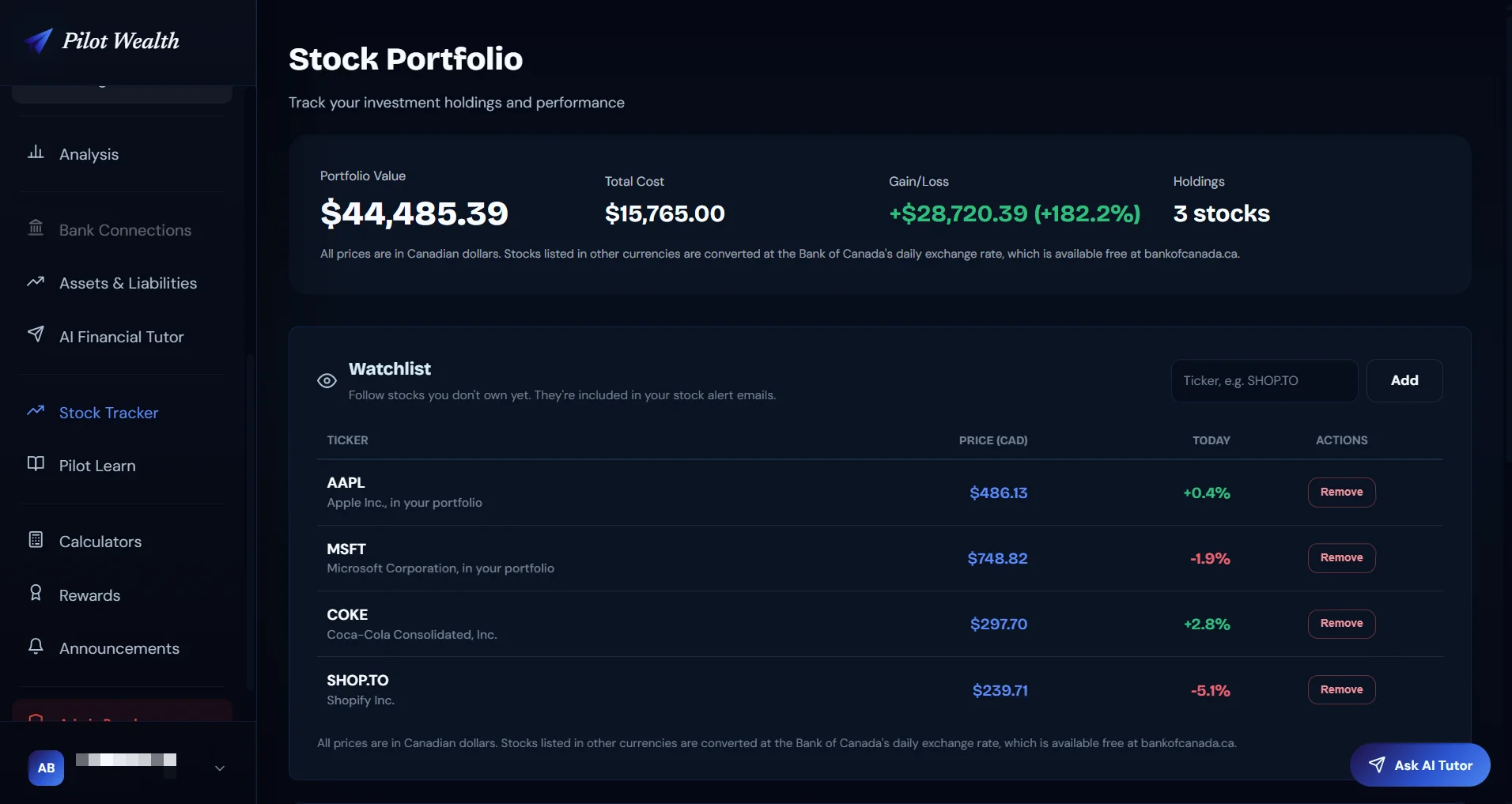Remove COKE from the watchlist
The width and height of the screenshot is (1512, 804).
click(x=1341, y=623)
